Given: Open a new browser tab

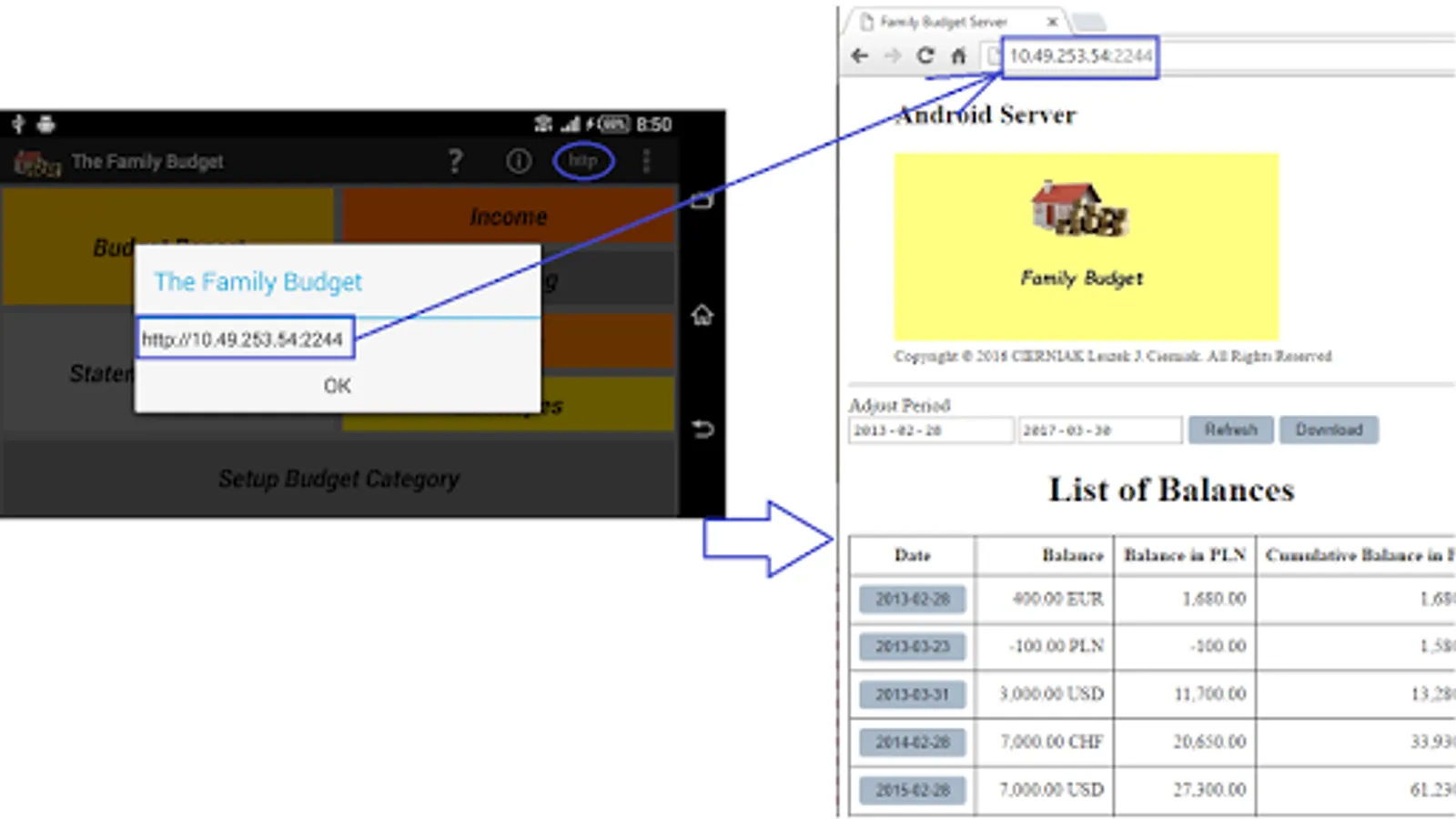Looking at the screenshot, I should 1088,22.
